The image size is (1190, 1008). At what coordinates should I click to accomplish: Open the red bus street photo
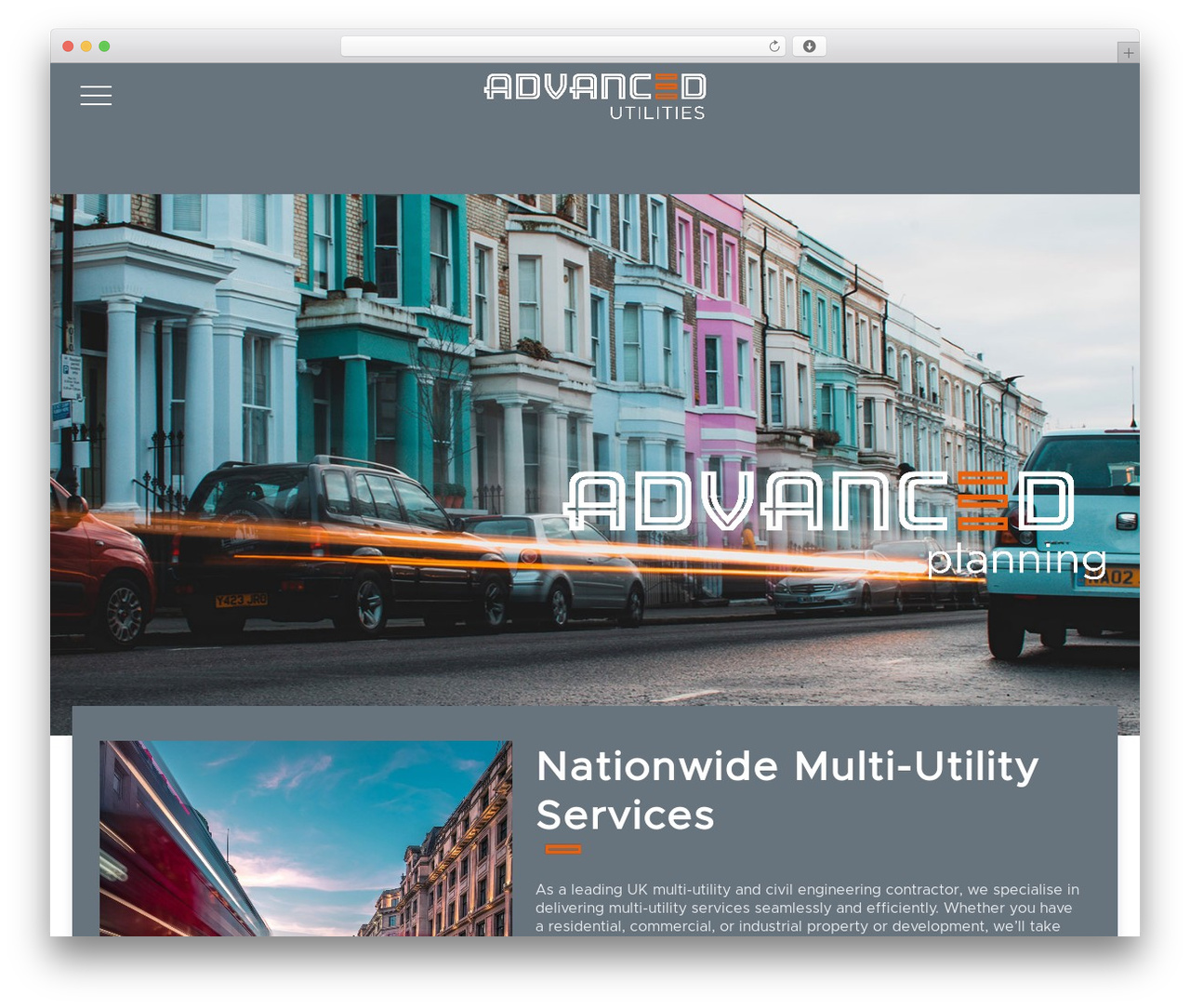pyautogui.click(x=306, y=838)
